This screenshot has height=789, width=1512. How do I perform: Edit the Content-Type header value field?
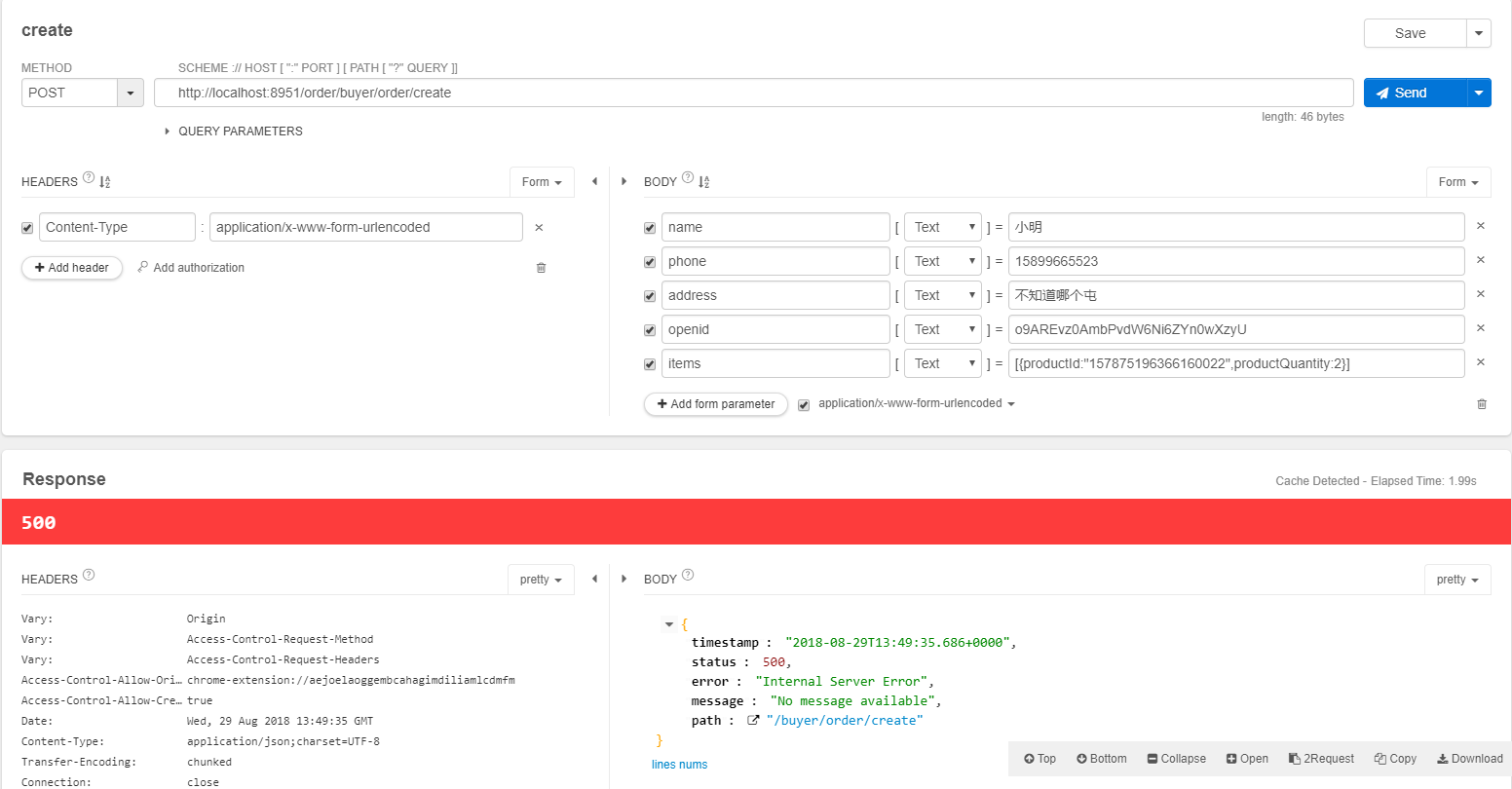[x=366, y=227]
